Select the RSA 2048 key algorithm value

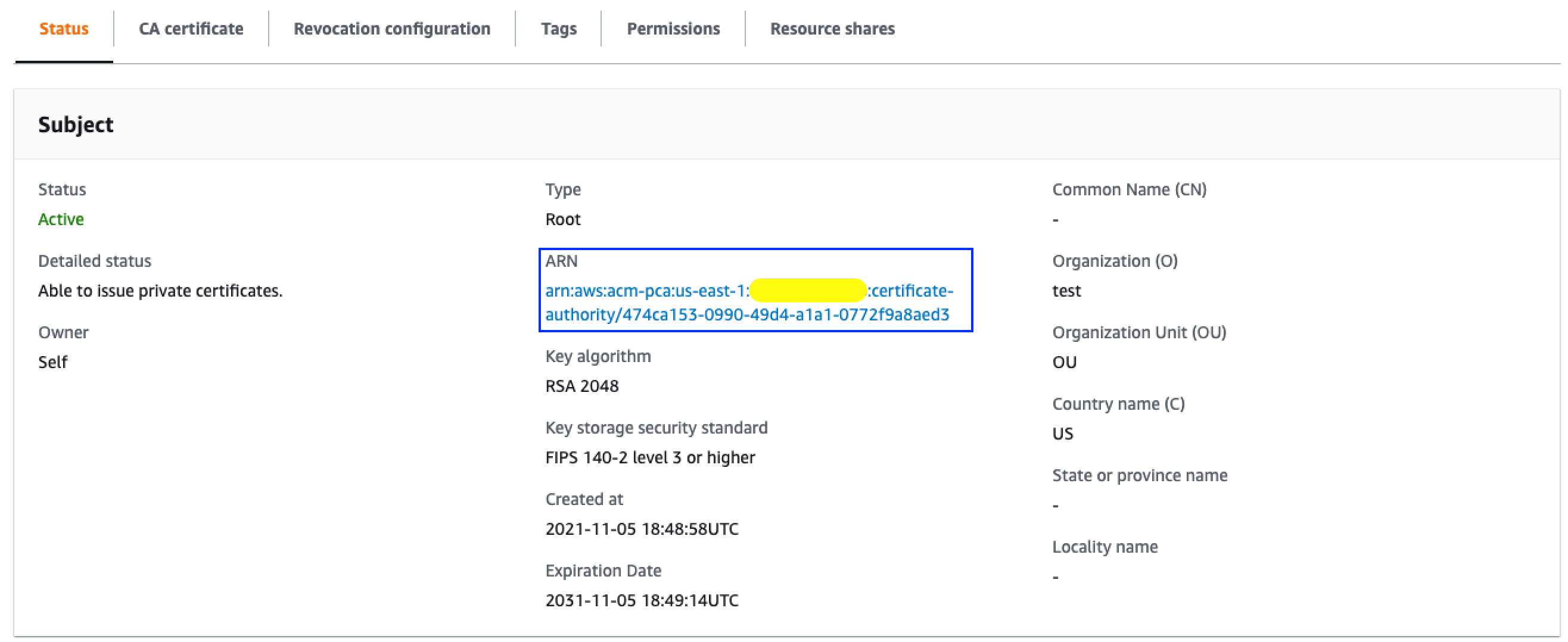(x=581, y=386)
